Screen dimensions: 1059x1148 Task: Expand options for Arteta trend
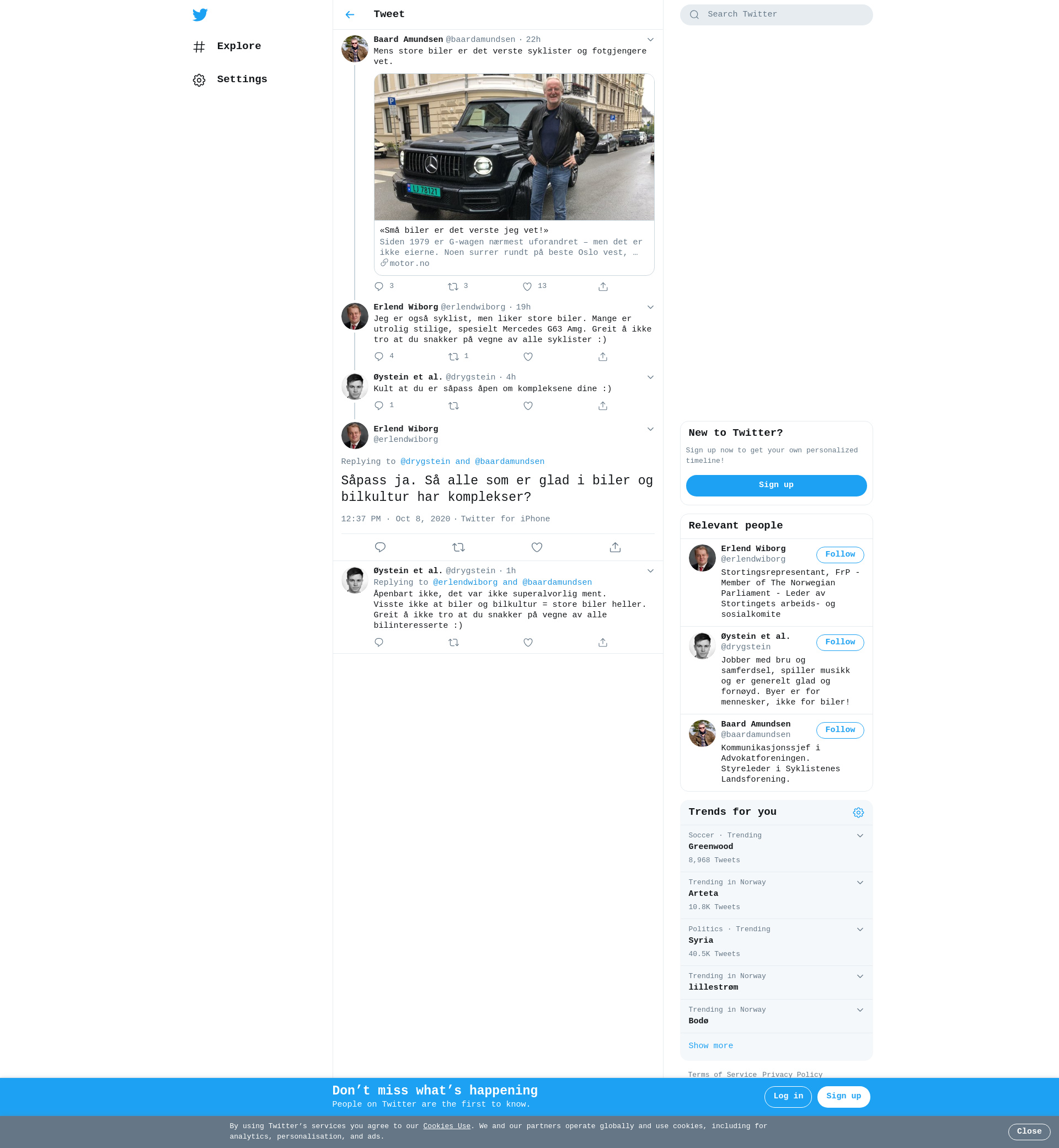(859, 883)
